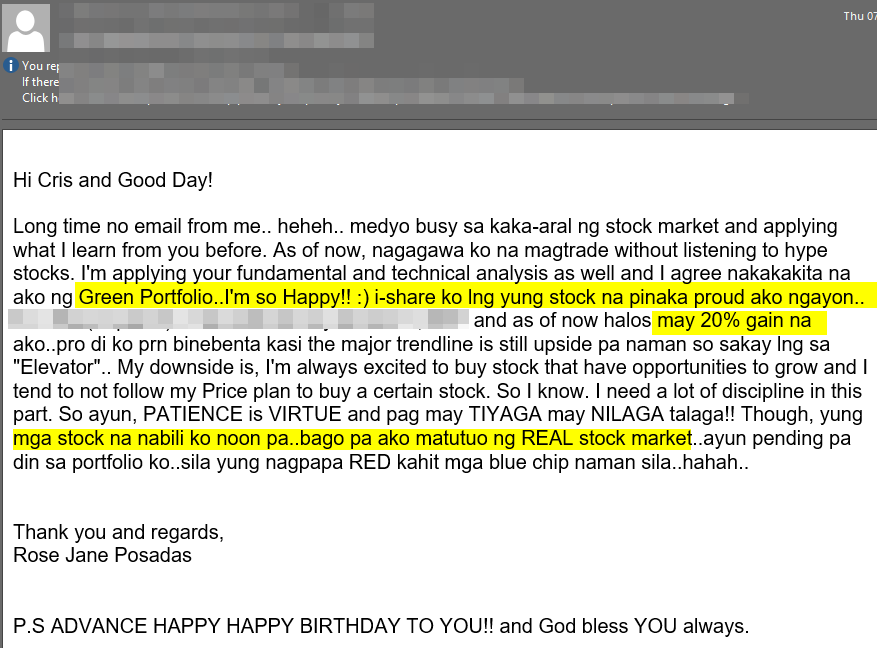This screenshot has height=648, width=877.
Task: Click the signature "Rose Jane Posadas"
Action: click(x=102, y=555)
